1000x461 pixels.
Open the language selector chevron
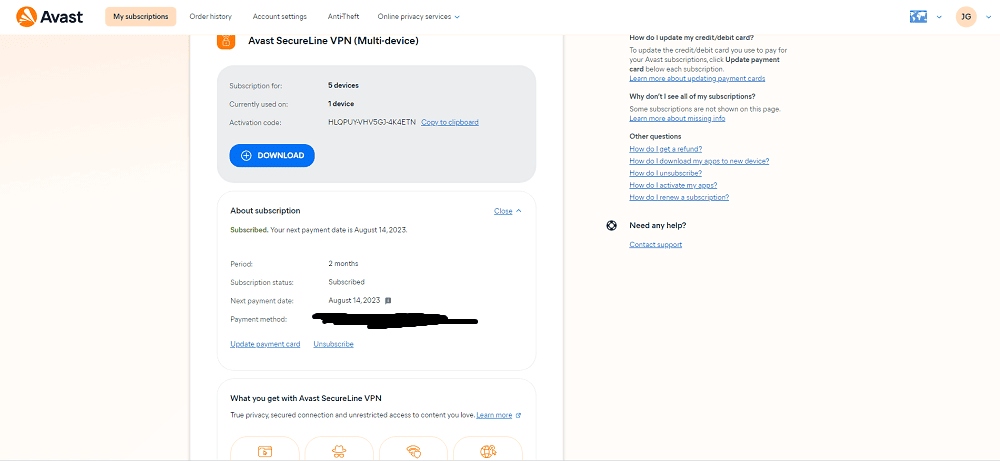[x=939, y=17]
